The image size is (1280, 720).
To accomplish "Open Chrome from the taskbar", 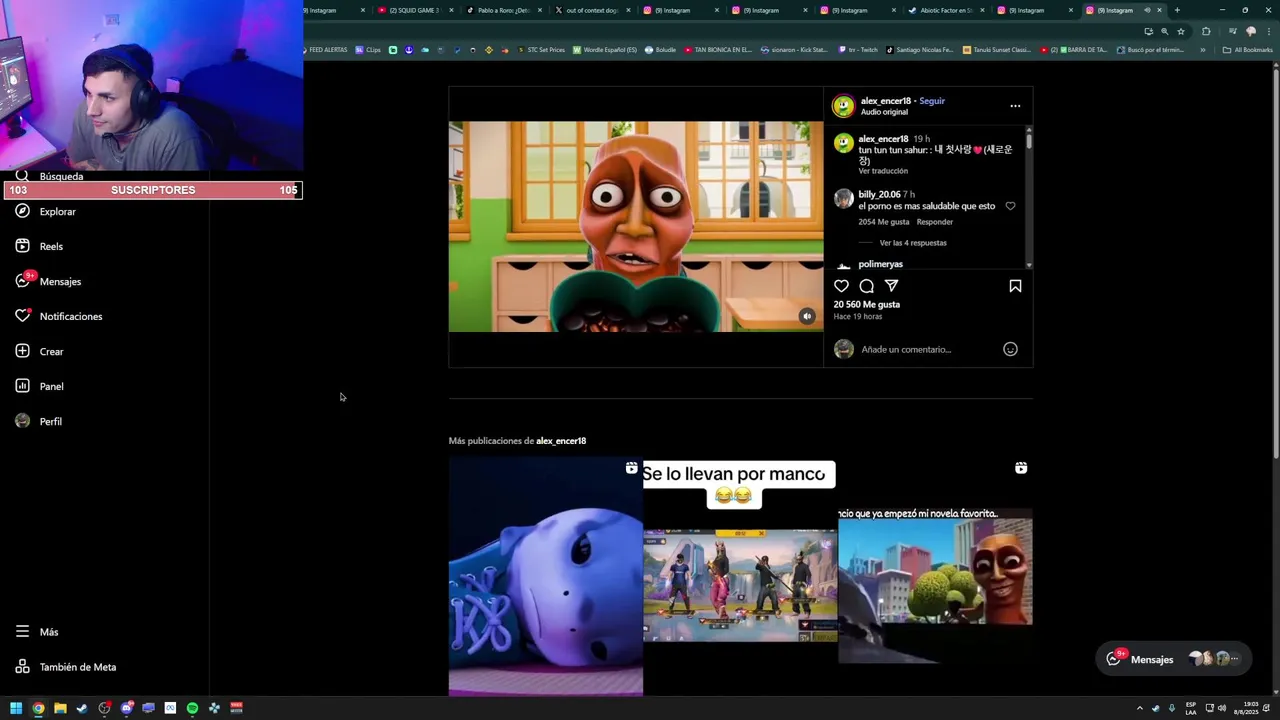I will (x=38, y=708).
